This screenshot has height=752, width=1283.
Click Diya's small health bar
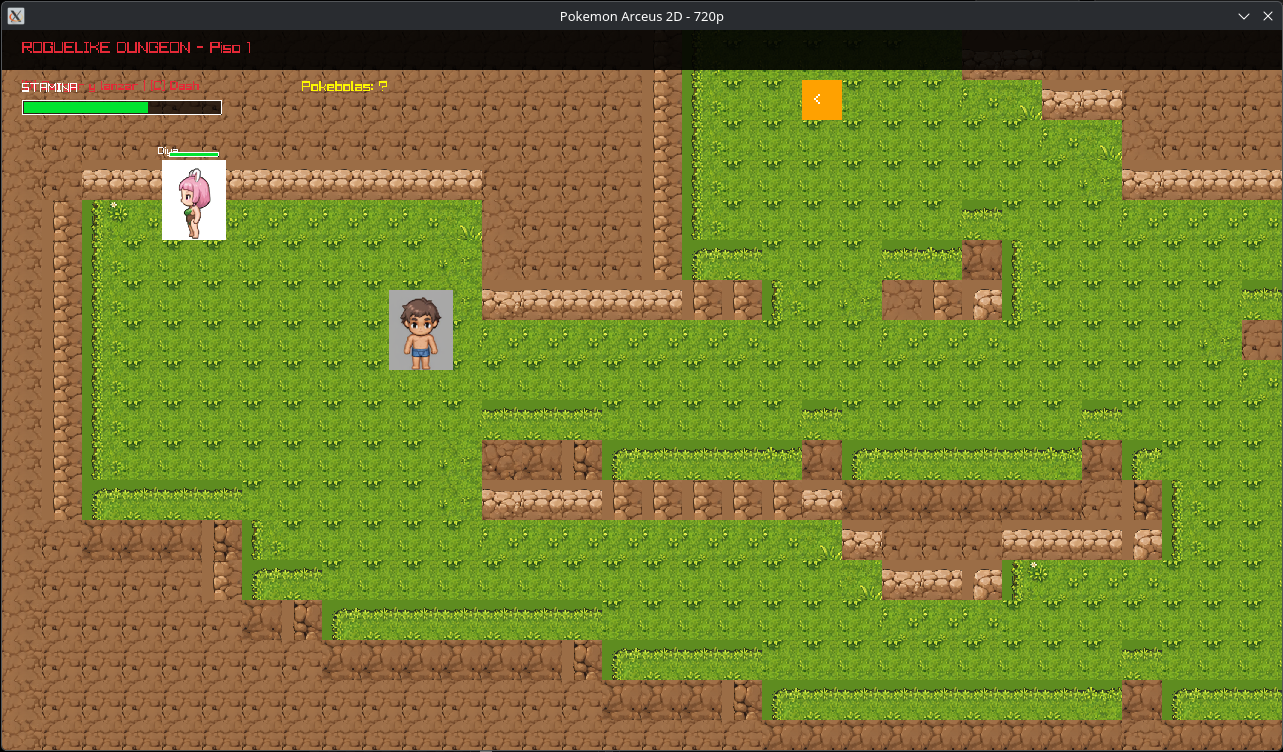pyautogui.click(x=194, y=154)
